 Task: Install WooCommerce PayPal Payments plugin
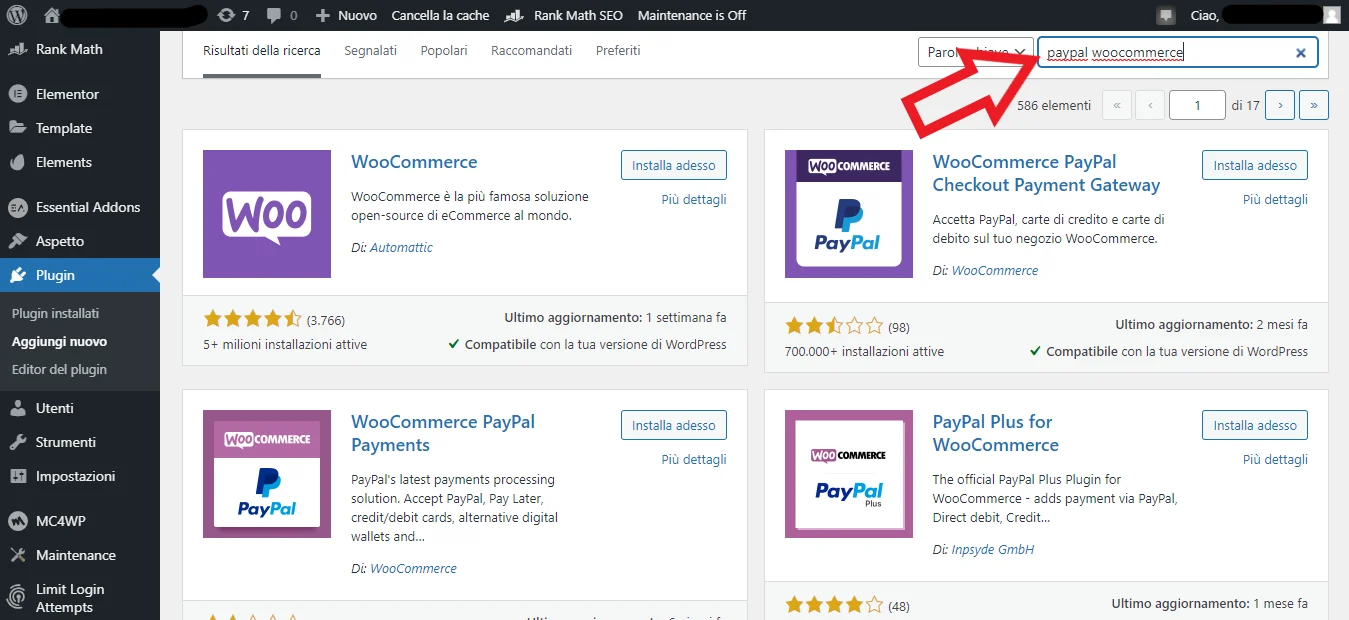674,425
